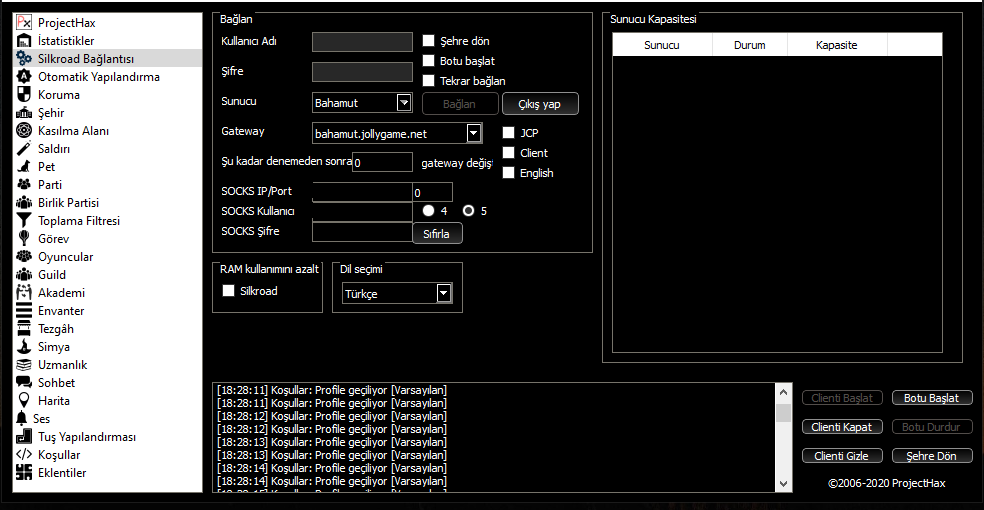The image size is (984, 510).
Task: Select the Saldırı sword icon
Action: click(25, 149)
